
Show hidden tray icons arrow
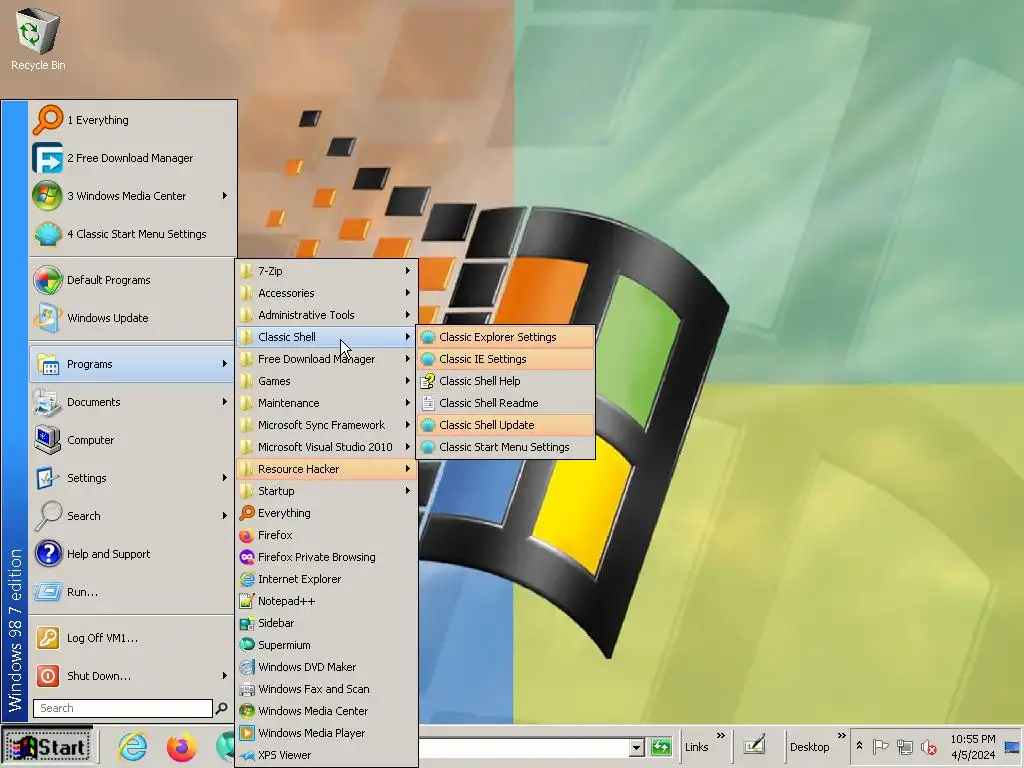[x=859, y=746]
